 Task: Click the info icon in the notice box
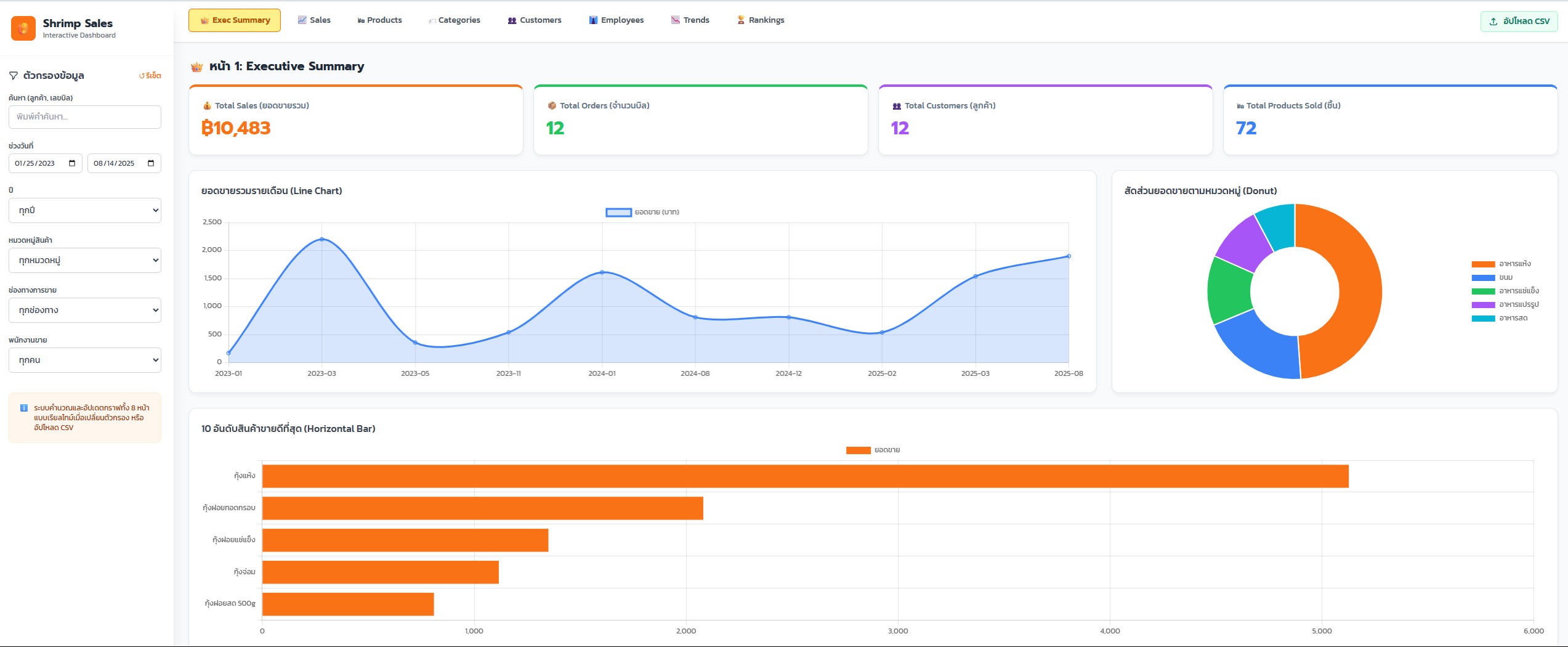pos(24,408)
